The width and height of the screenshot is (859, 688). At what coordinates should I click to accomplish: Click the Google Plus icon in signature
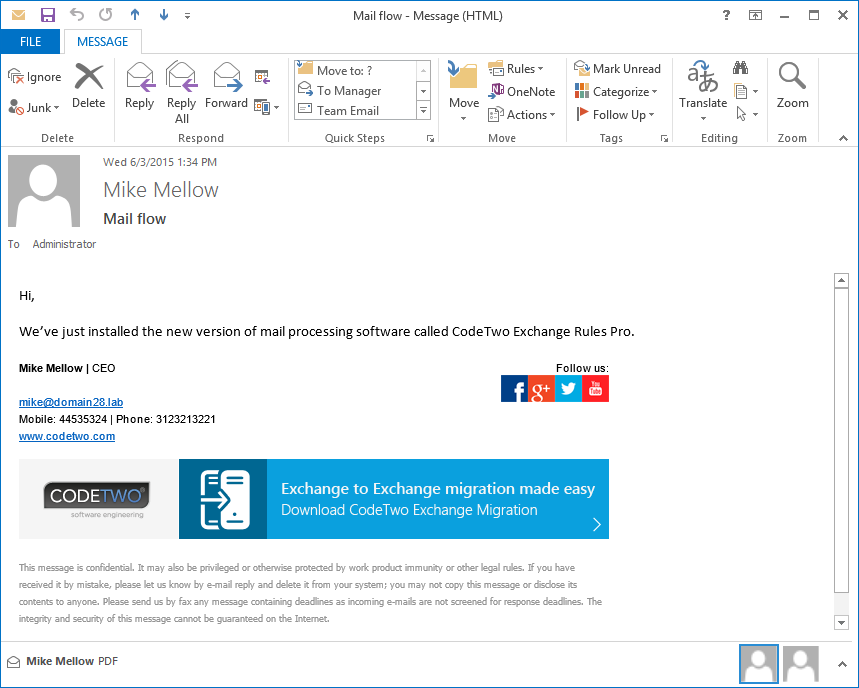click(541, 389)
